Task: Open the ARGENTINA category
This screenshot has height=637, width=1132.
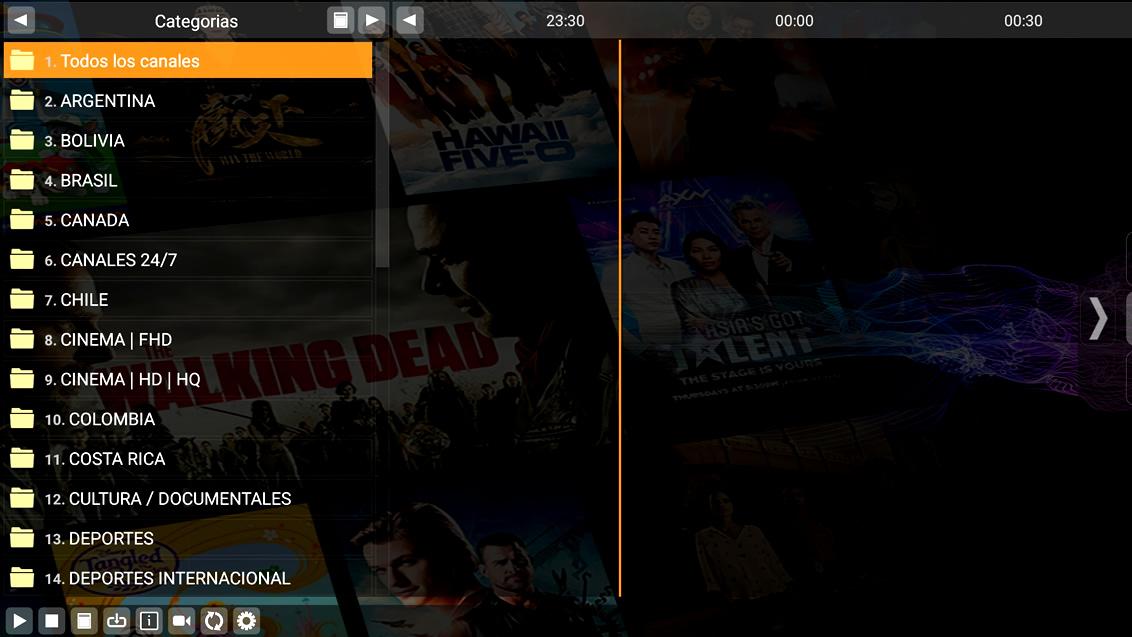Action: (188, 100)
